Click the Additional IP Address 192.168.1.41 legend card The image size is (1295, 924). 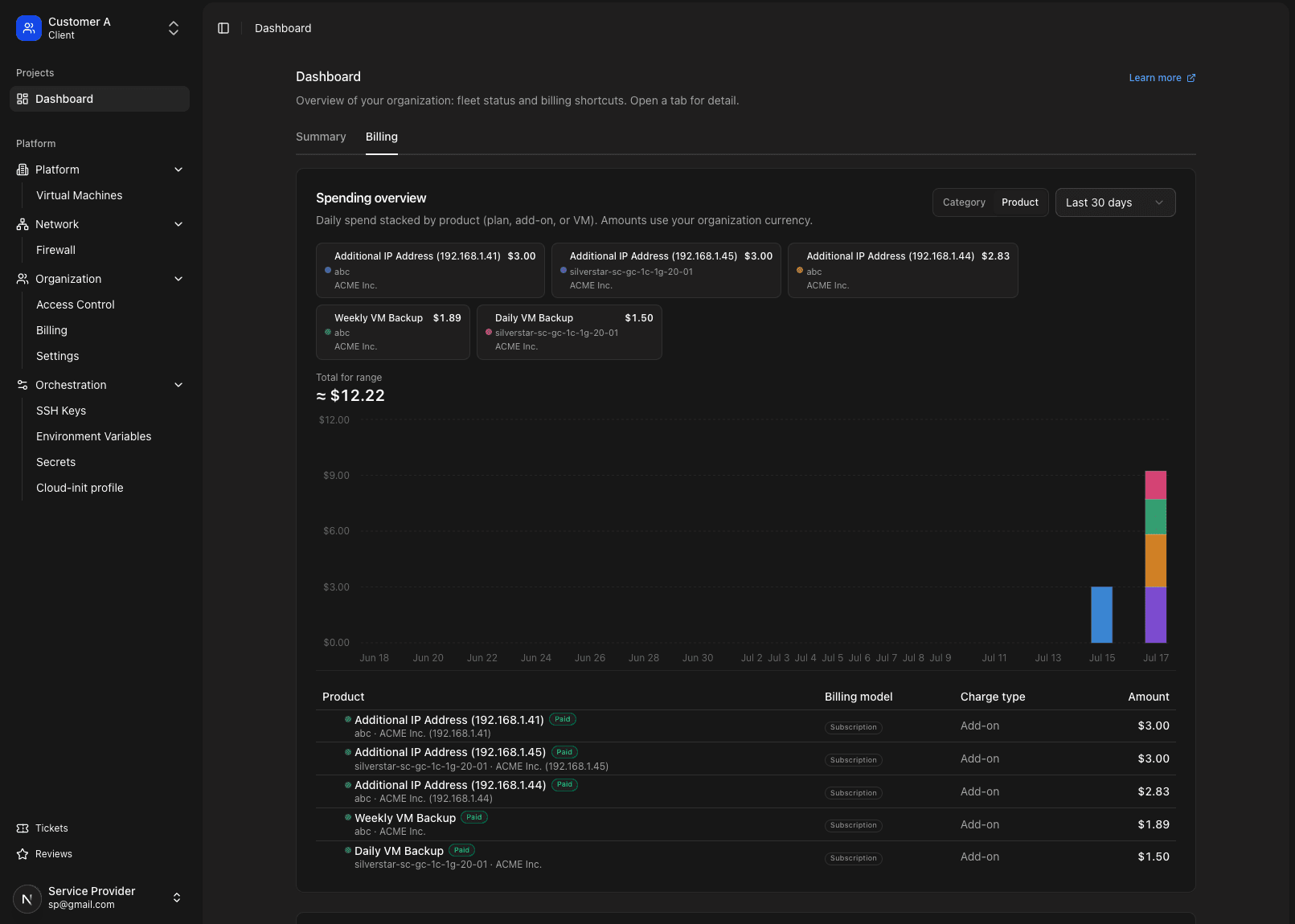point(430,271)
